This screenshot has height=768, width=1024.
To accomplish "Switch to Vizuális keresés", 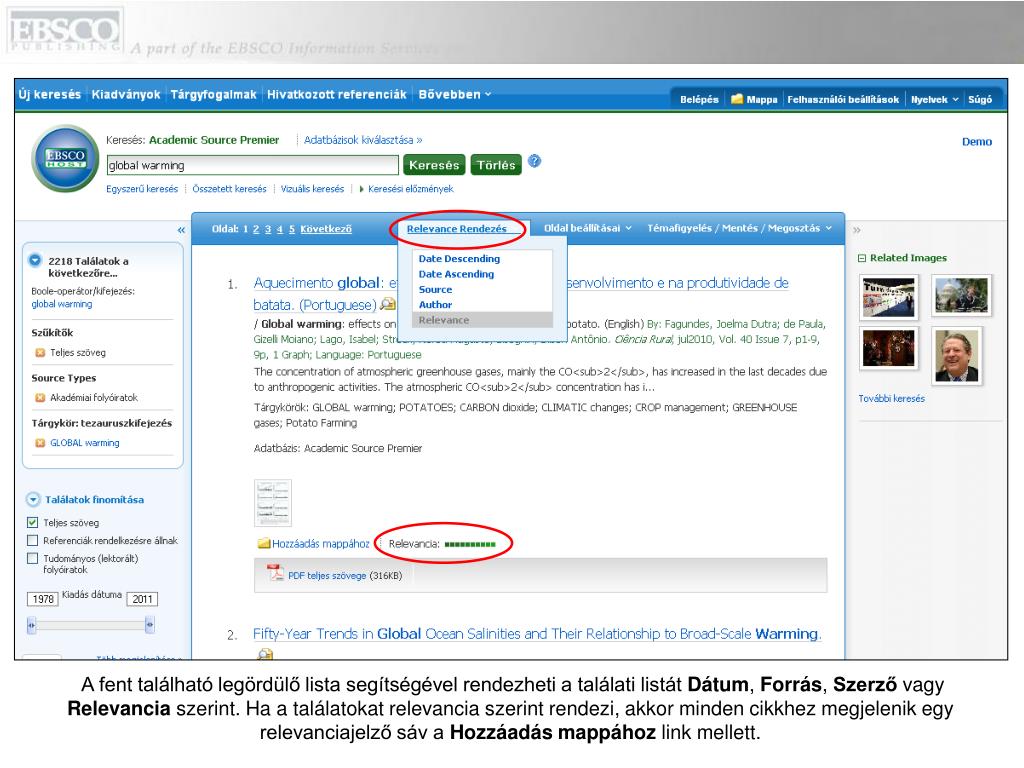I will coord(312,189).
